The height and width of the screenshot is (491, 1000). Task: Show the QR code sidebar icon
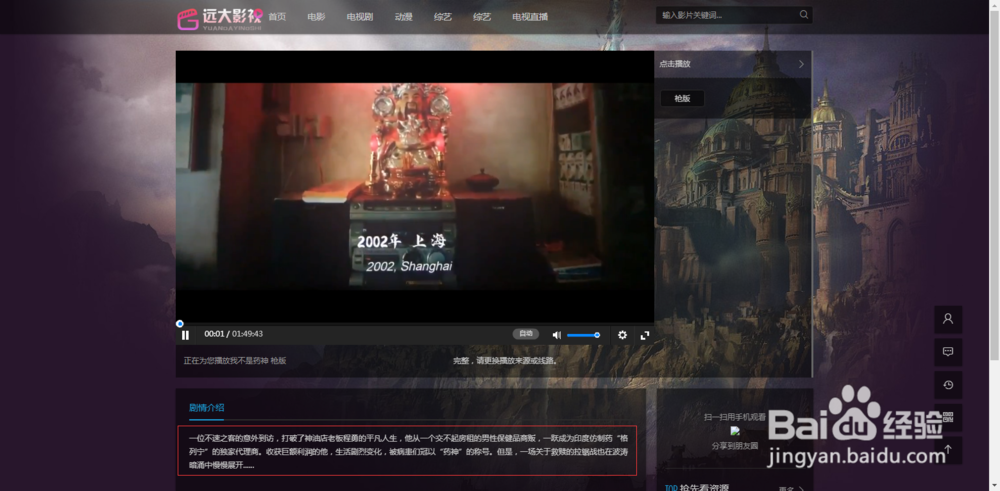(948, 418)
